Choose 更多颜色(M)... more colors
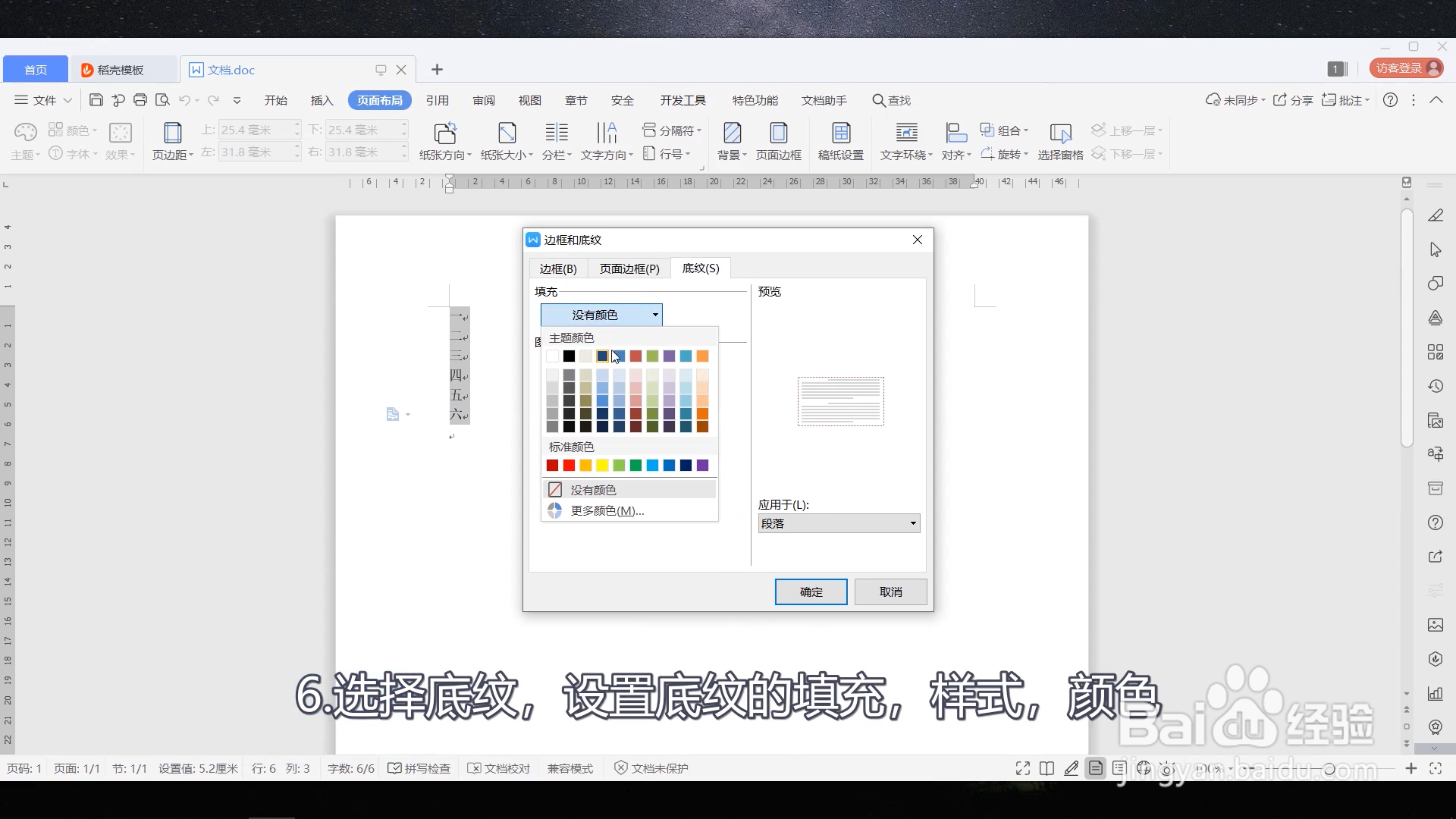 tap(629, 510)
